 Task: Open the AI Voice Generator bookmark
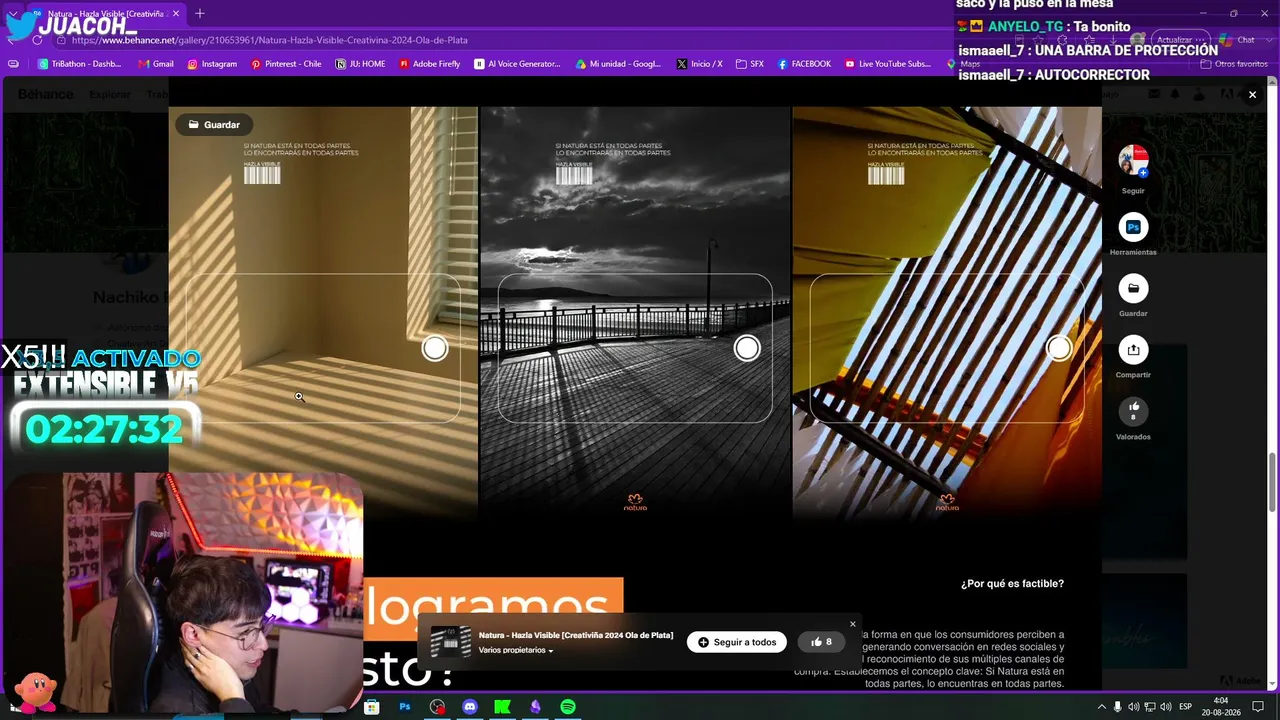point(517,64)
